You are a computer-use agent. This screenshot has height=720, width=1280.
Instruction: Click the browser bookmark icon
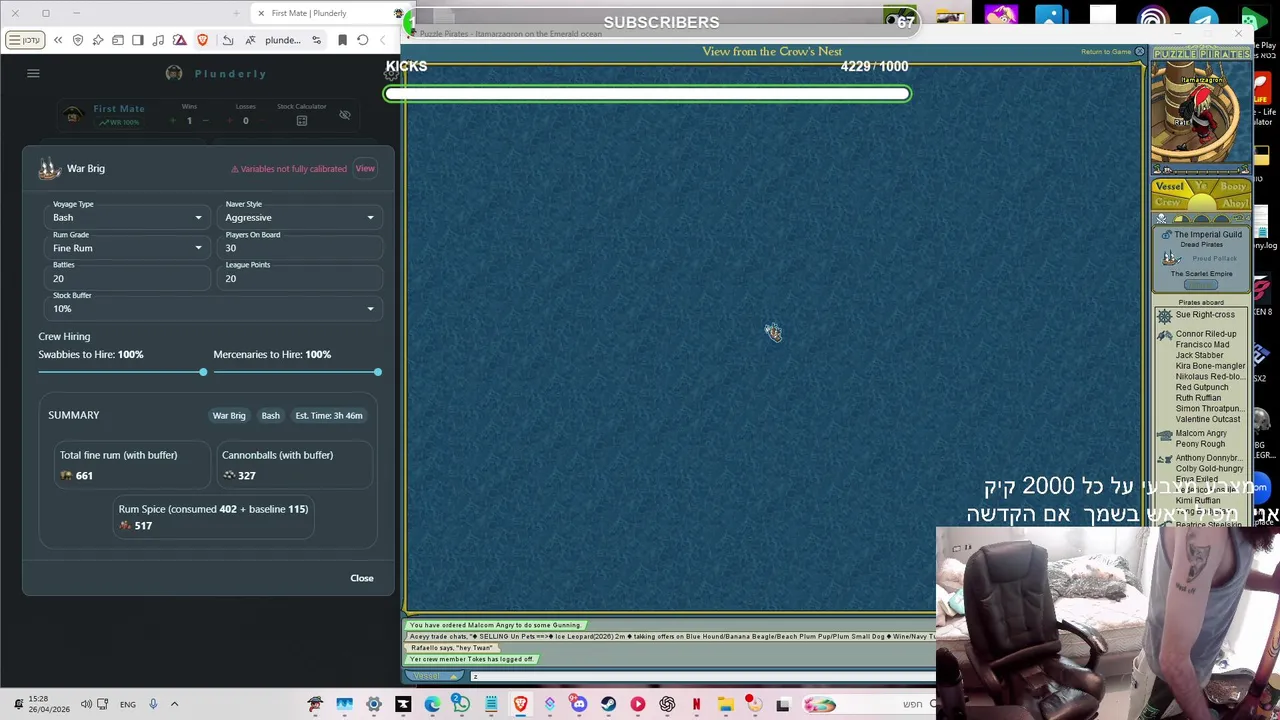click(342, 40)
